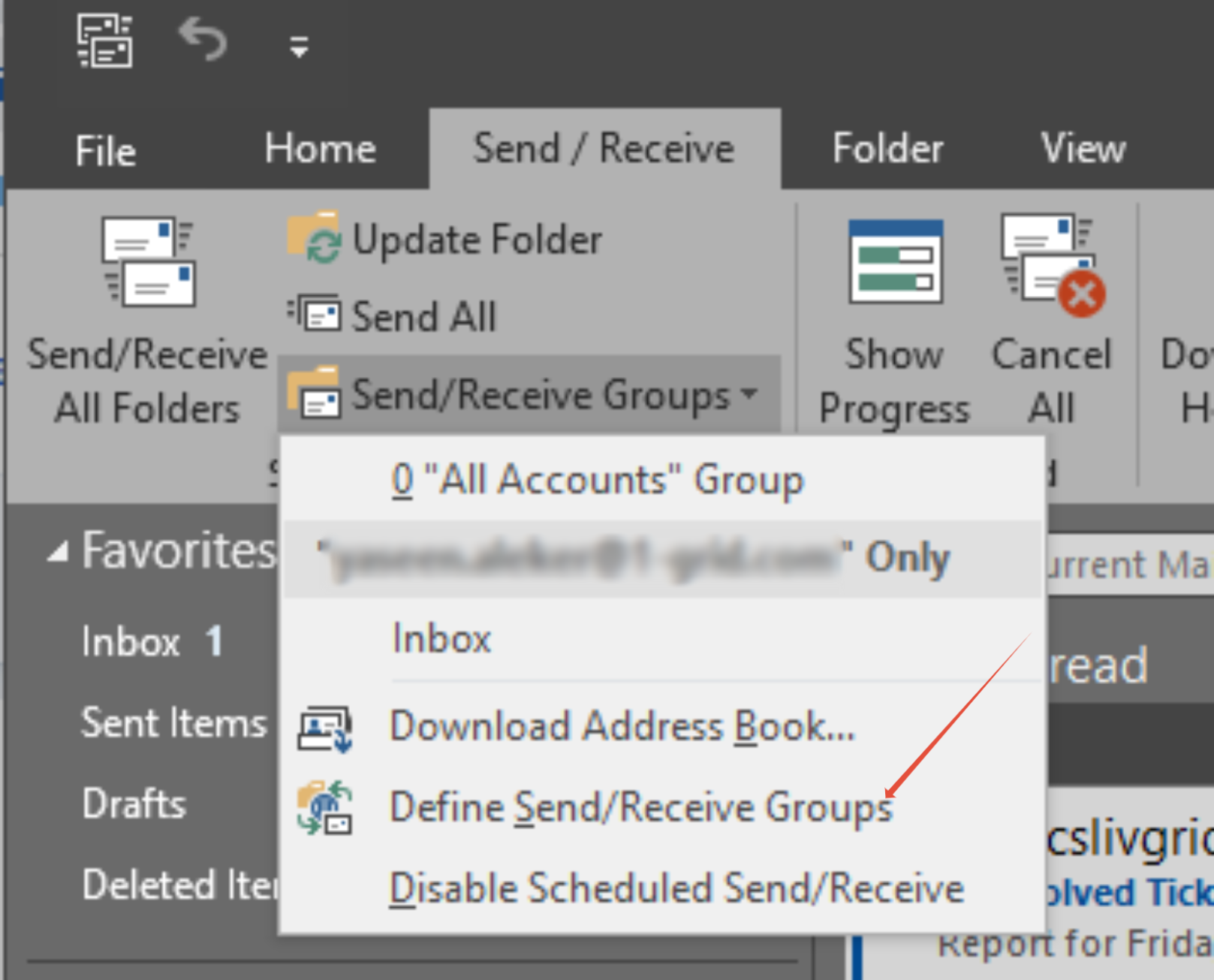Click the Show Progress label
This screenshot has height=980, width=1214.
point(894,381)
